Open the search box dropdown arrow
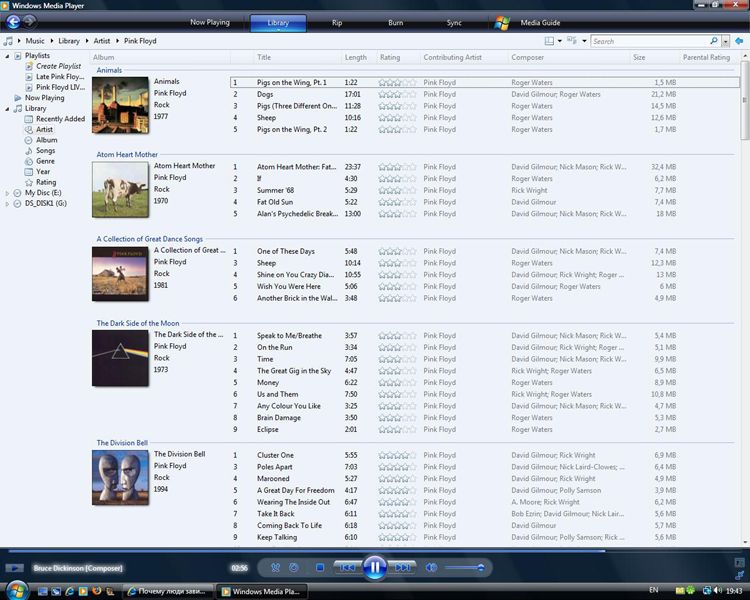 [x=726, y=41]
